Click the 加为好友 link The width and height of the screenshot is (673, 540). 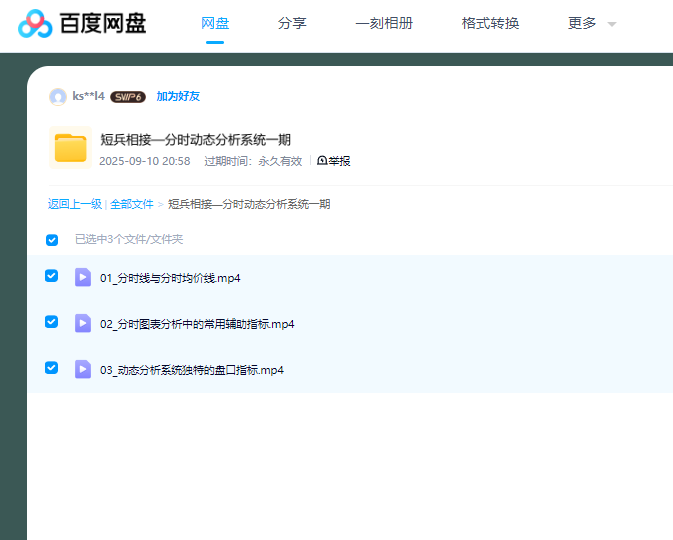click(178, 97)
